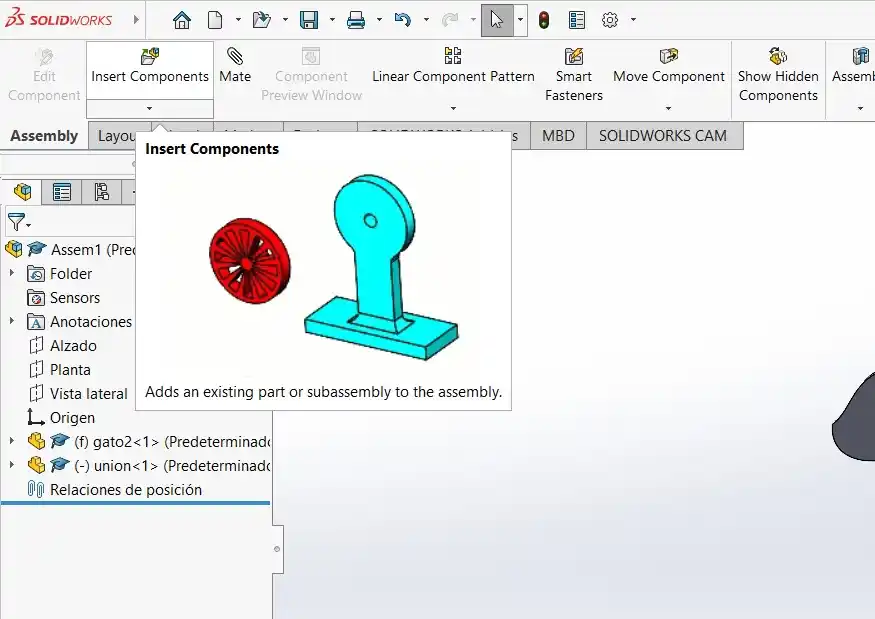Click Move Component tool
This screenshot has height=619, width=875.
pyautogui.click(x=669, y=66)
